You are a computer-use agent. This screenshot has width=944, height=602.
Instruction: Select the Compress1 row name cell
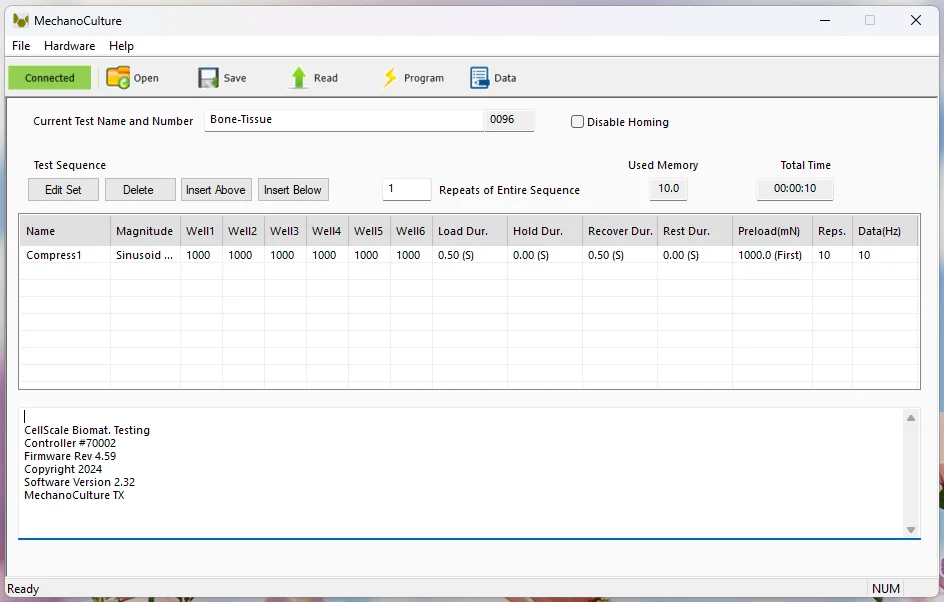pos(65,255)
